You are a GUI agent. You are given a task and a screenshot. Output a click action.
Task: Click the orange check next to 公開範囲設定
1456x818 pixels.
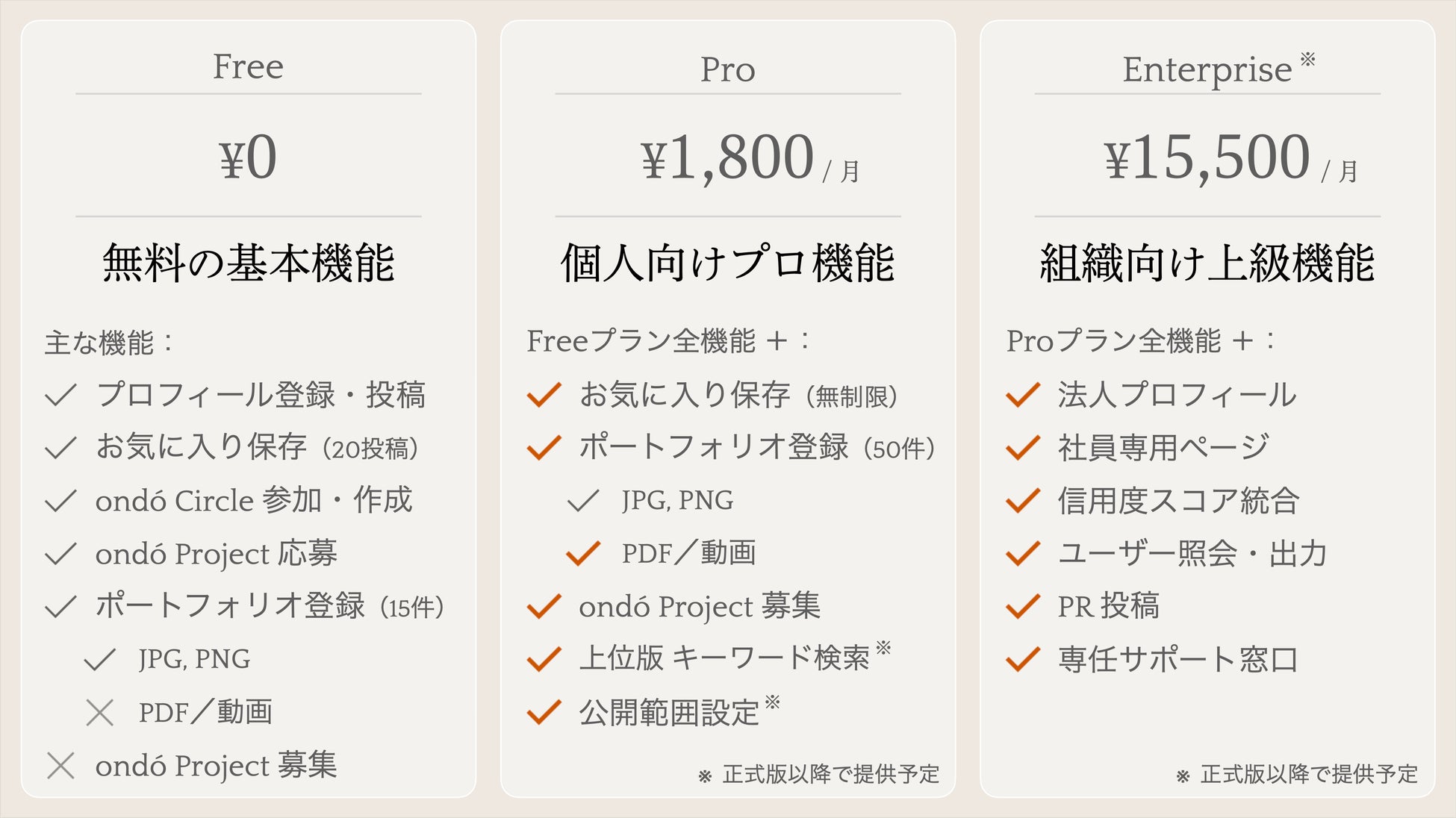(544, 713)
